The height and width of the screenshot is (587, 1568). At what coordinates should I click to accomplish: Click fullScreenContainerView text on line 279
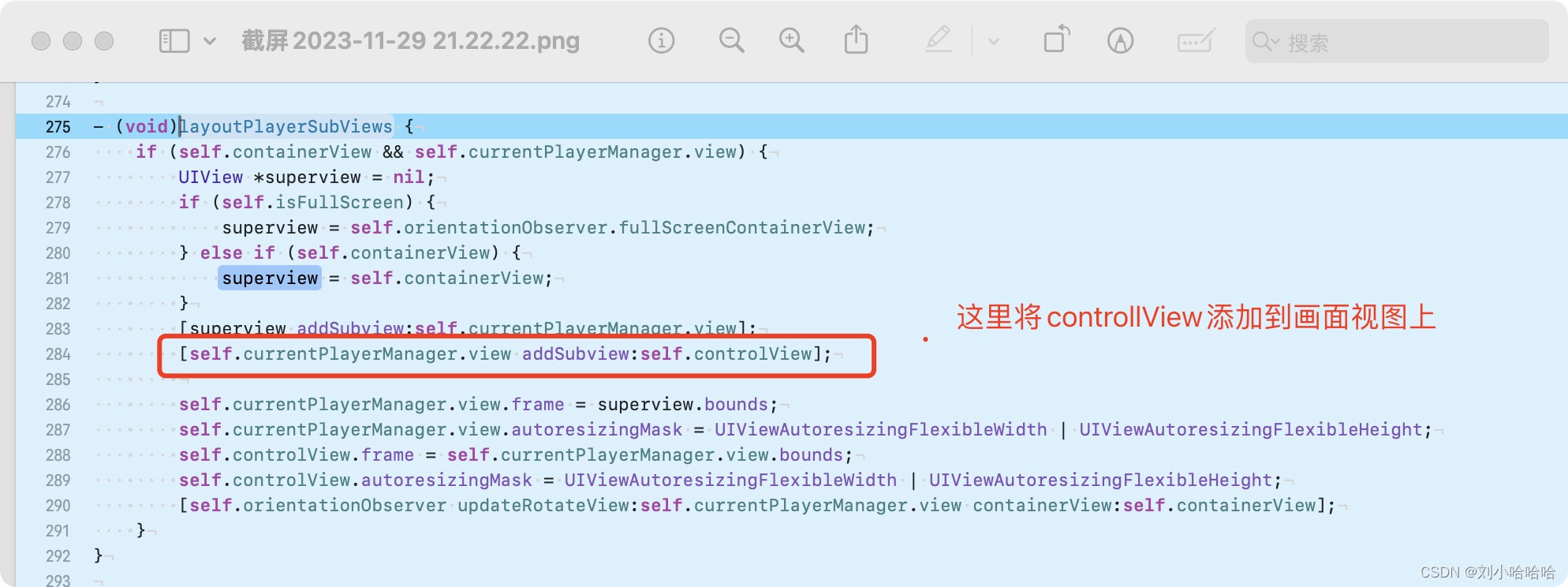(x=742, y=228)
